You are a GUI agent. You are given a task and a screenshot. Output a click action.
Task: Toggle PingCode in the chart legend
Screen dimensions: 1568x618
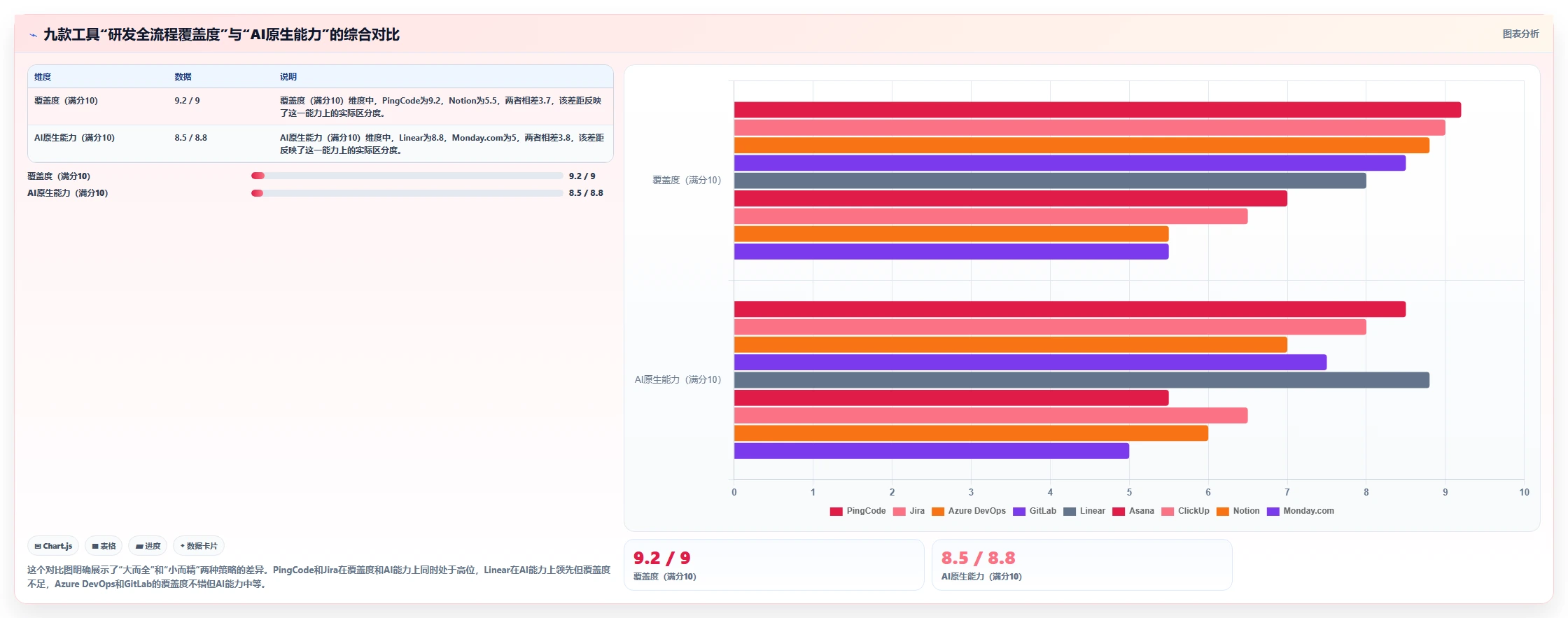point(857,511)
